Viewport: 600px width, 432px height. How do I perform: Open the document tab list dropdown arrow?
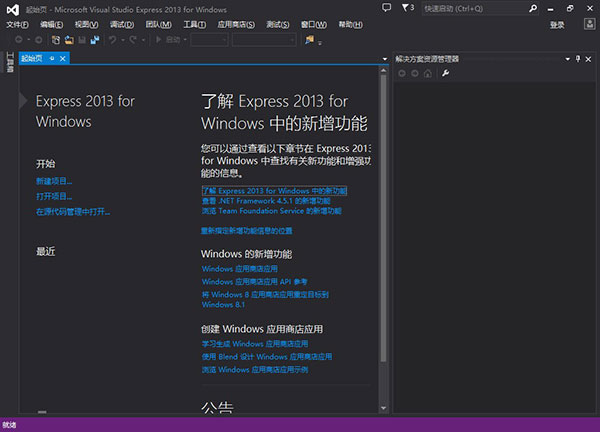point(385,59)
